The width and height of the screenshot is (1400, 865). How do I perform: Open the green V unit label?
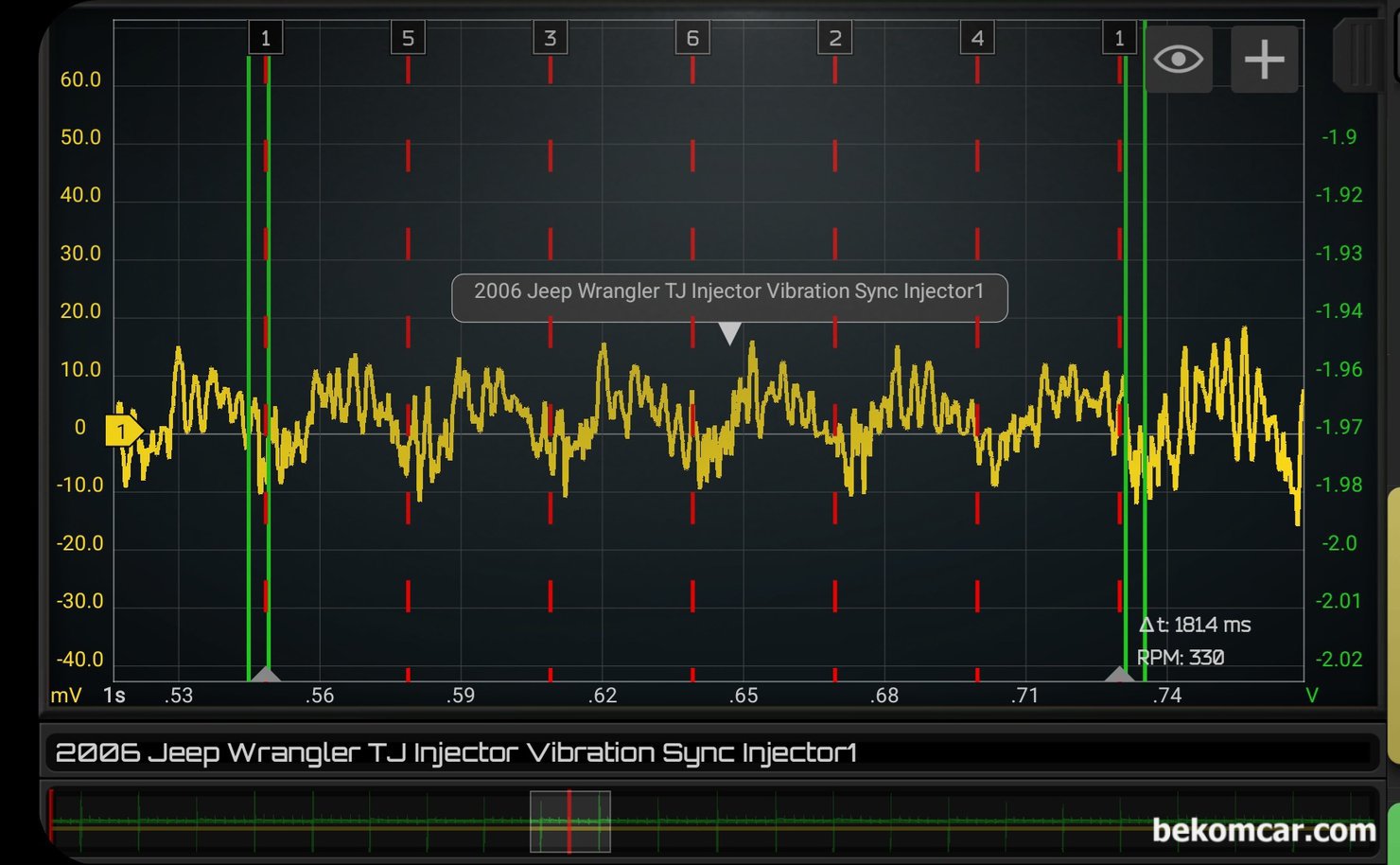pos(1312,696)
